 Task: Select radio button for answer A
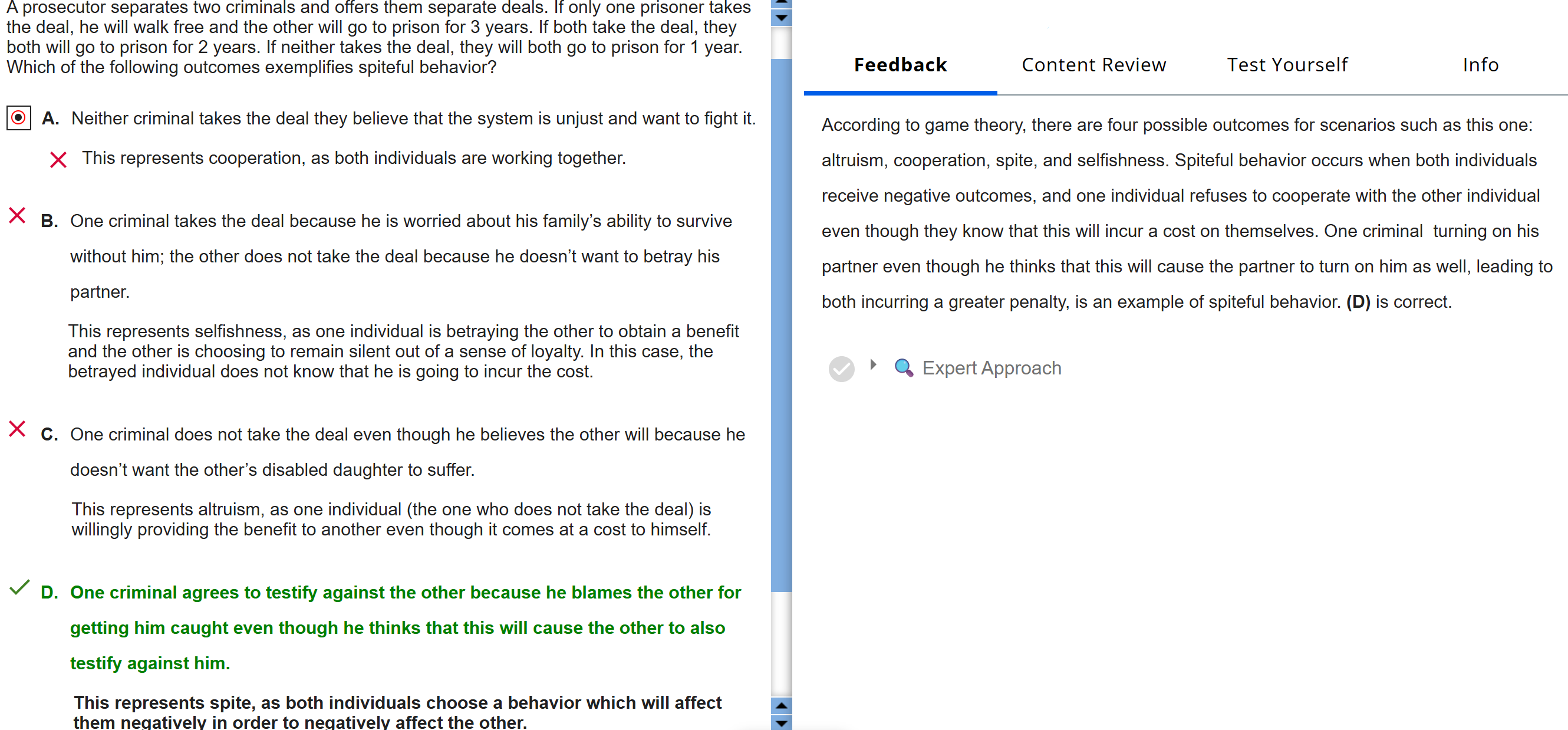(x=19, y=117)
